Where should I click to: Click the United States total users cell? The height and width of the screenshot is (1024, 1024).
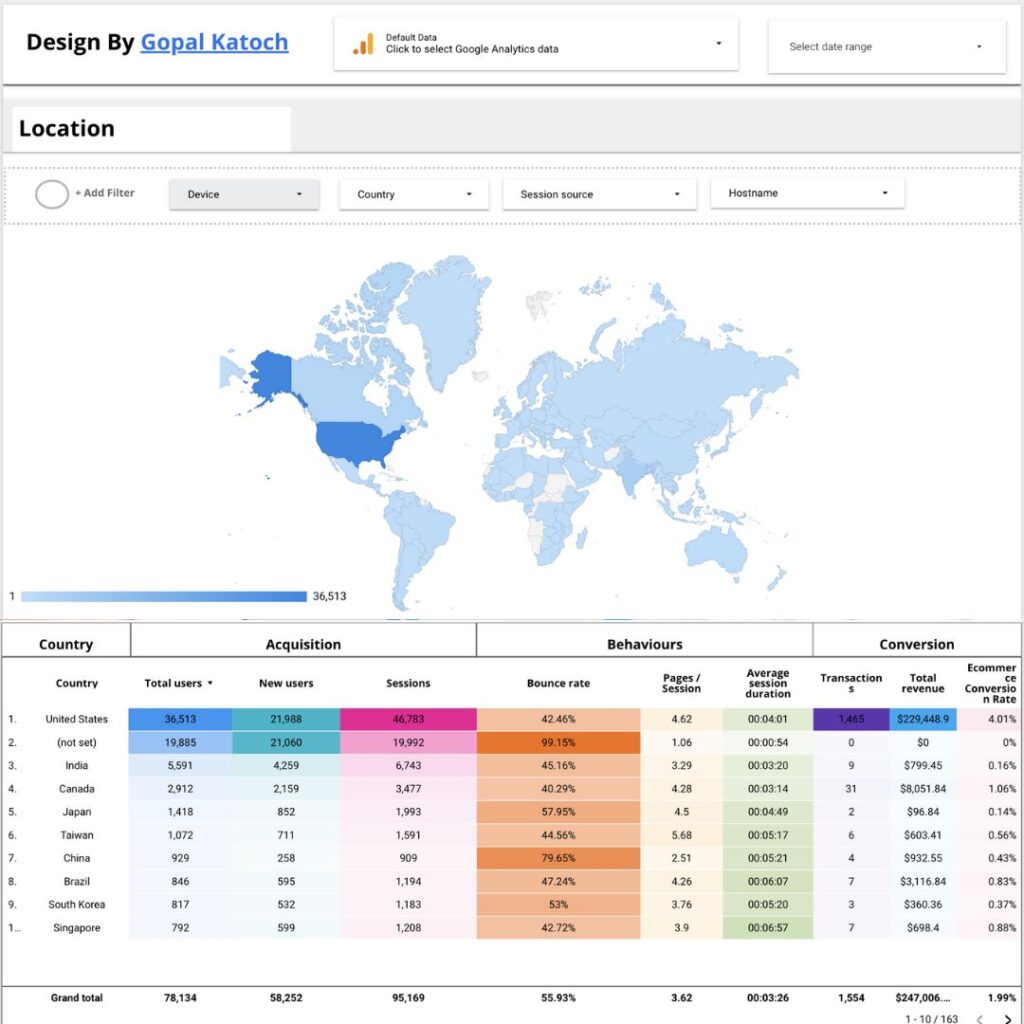tap(181, 719)
